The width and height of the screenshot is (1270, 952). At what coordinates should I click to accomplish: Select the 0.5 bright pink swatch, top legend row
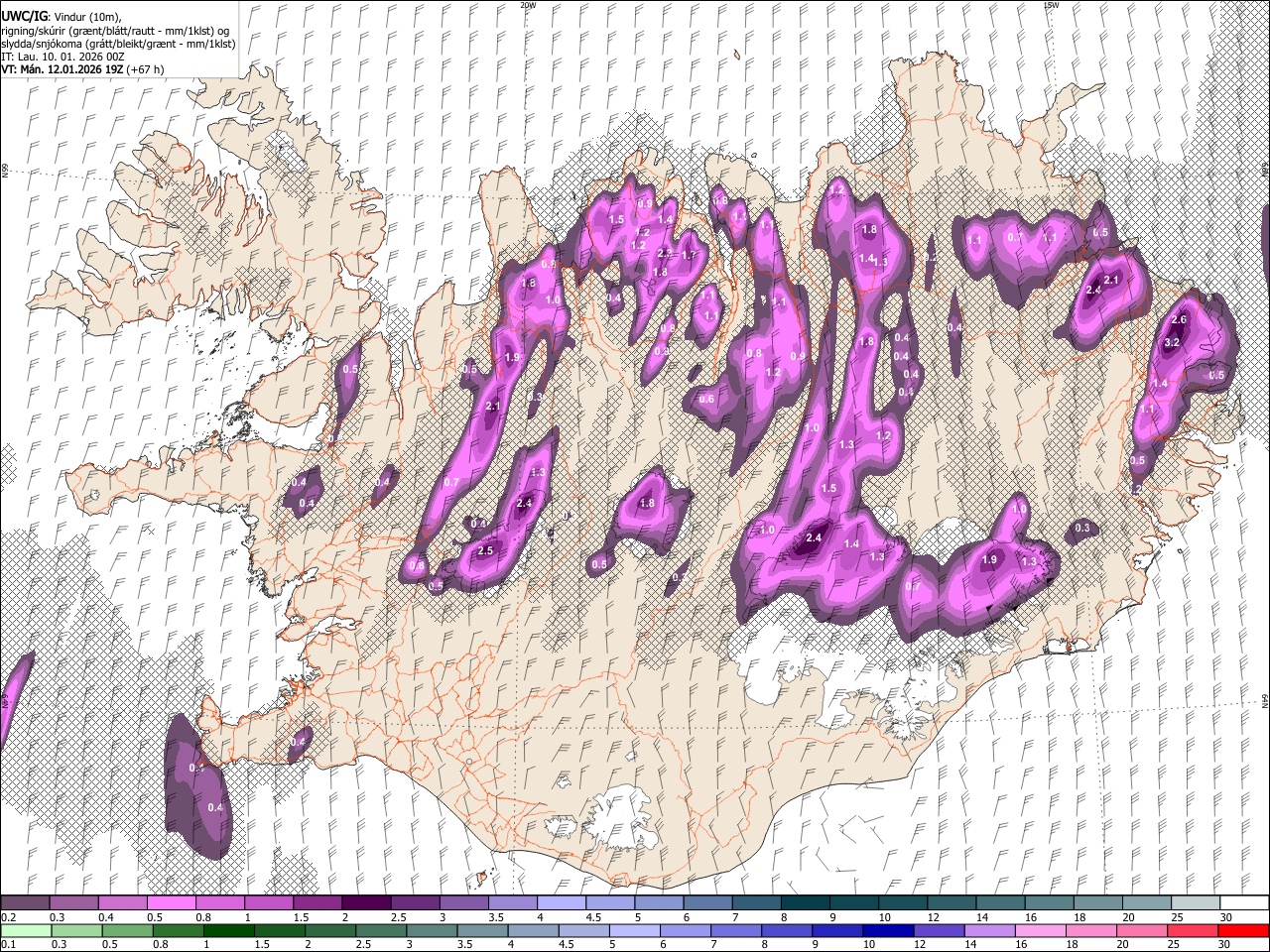(x=171, y=903)
